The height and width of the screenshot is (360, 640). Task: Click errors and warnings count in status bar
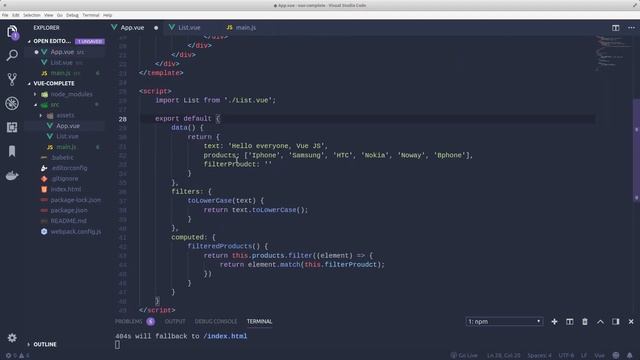(x=18, y=355)
